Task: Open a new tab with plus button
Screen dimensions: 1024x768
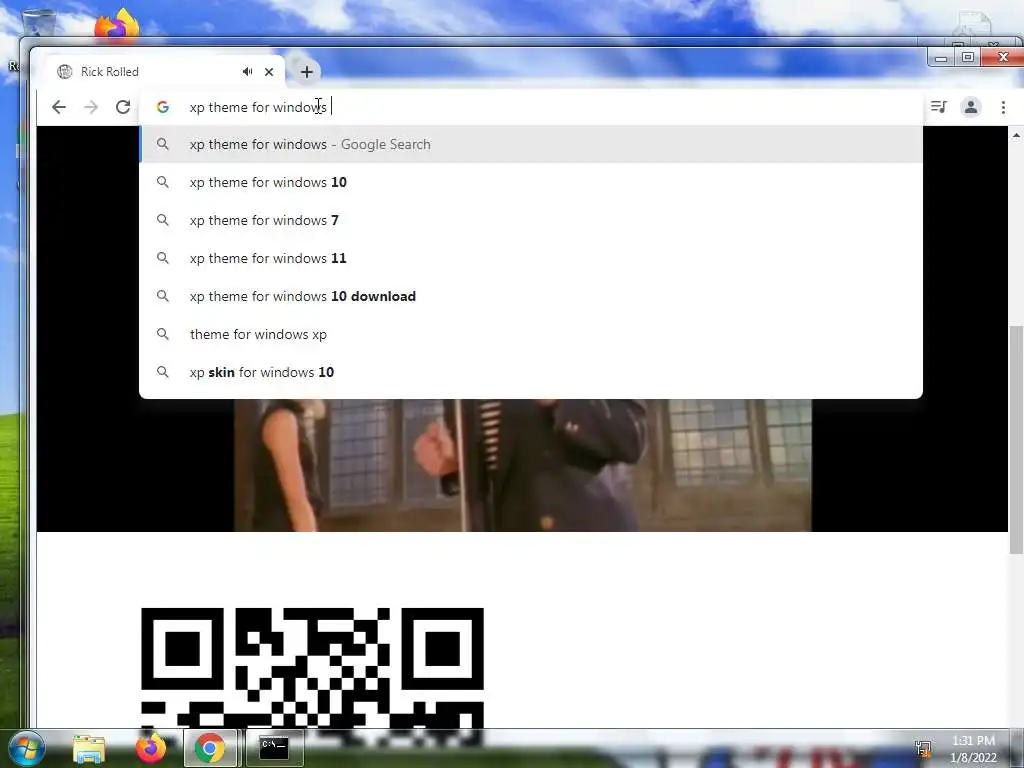Action: pyautogui.click(x=306, y=72)
